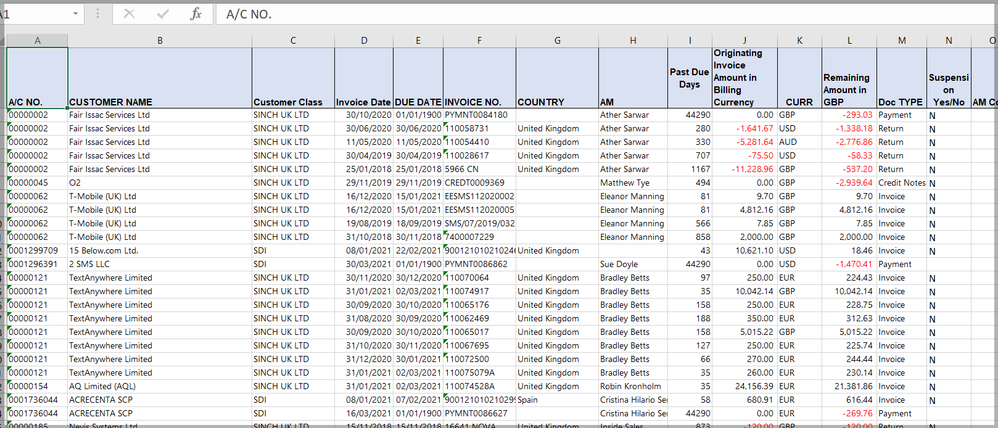The image size is (998, 428).
Task: Click invoice number EESMS112020002
Action: click(x=479, y=196)
